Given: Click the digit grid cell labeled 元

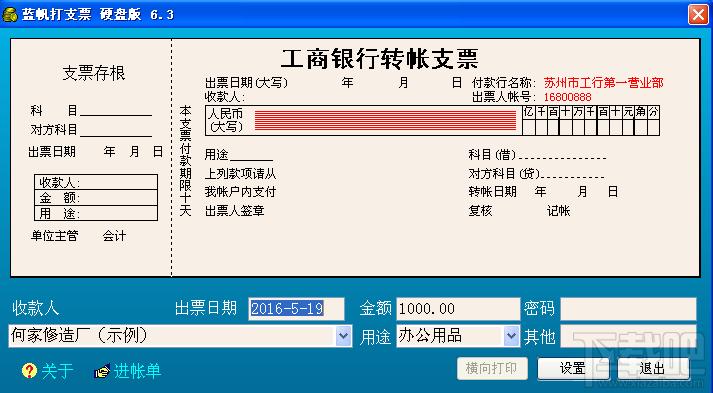Looking at the screenshot, I should pyautogui.click(x=628, y=112).
